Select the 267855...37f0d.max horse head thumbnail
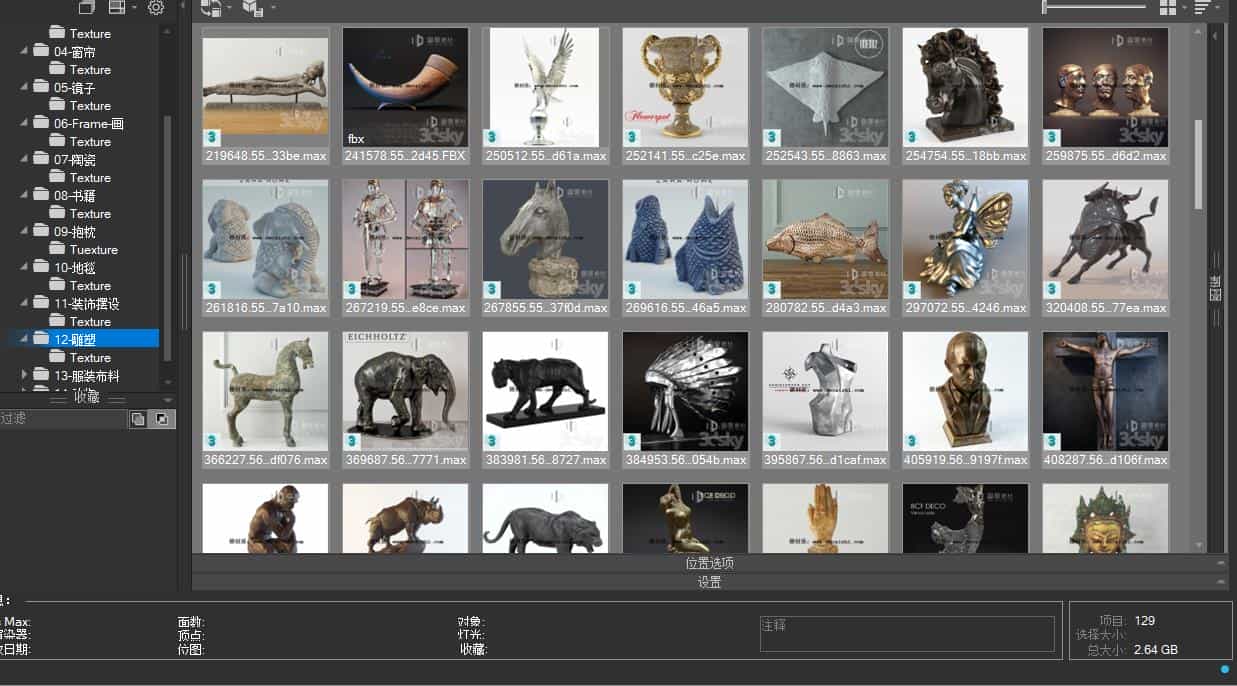The width and height of the screenshot is (1237, 686). pos(545,239)
